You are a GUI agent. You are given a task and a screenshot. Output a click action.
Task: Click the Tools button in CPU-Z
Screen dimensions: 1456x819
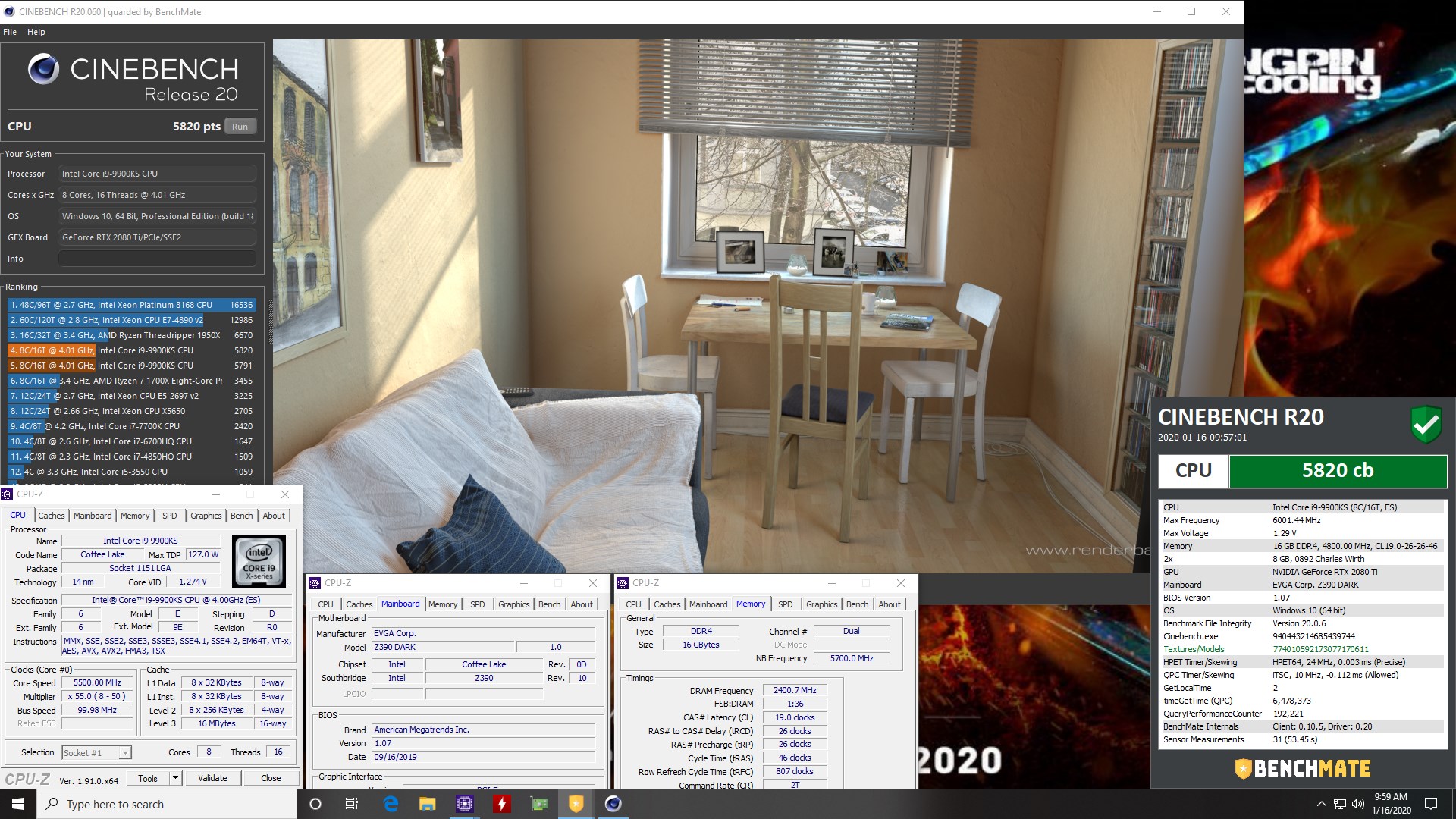point(148,778)
